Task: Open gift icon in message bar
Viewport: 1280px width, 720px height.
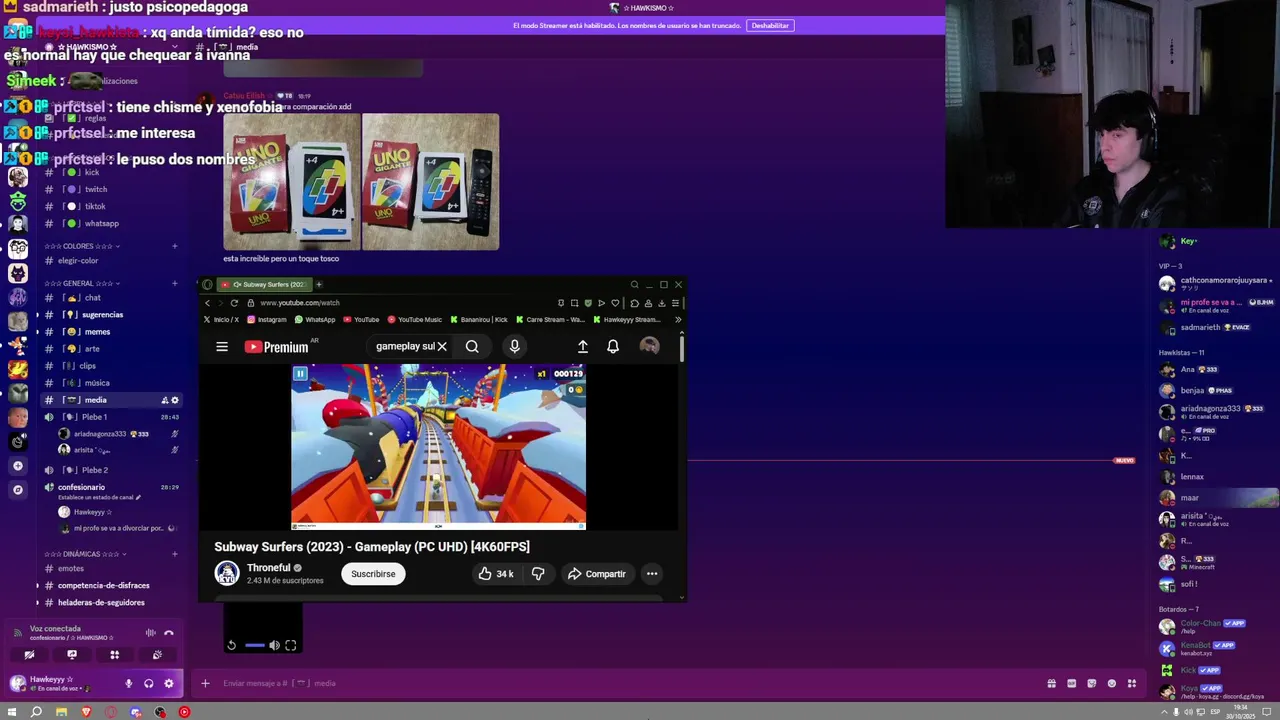Action: 1051,683
